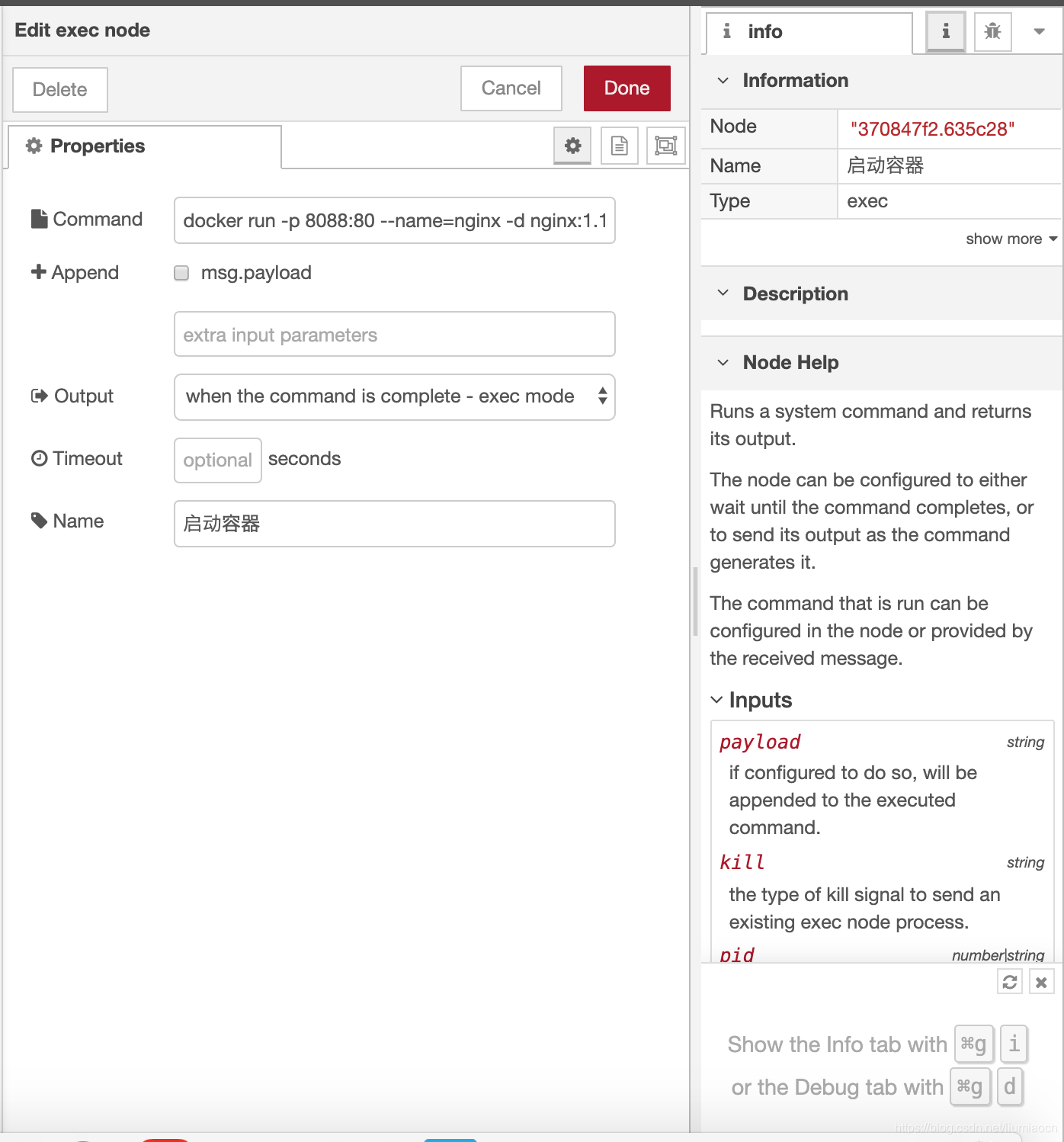The width and height of the screenshot is (1064, 1142).
Task: Click the Delete button
Action: pyautogui.click(x=60, y=89)
